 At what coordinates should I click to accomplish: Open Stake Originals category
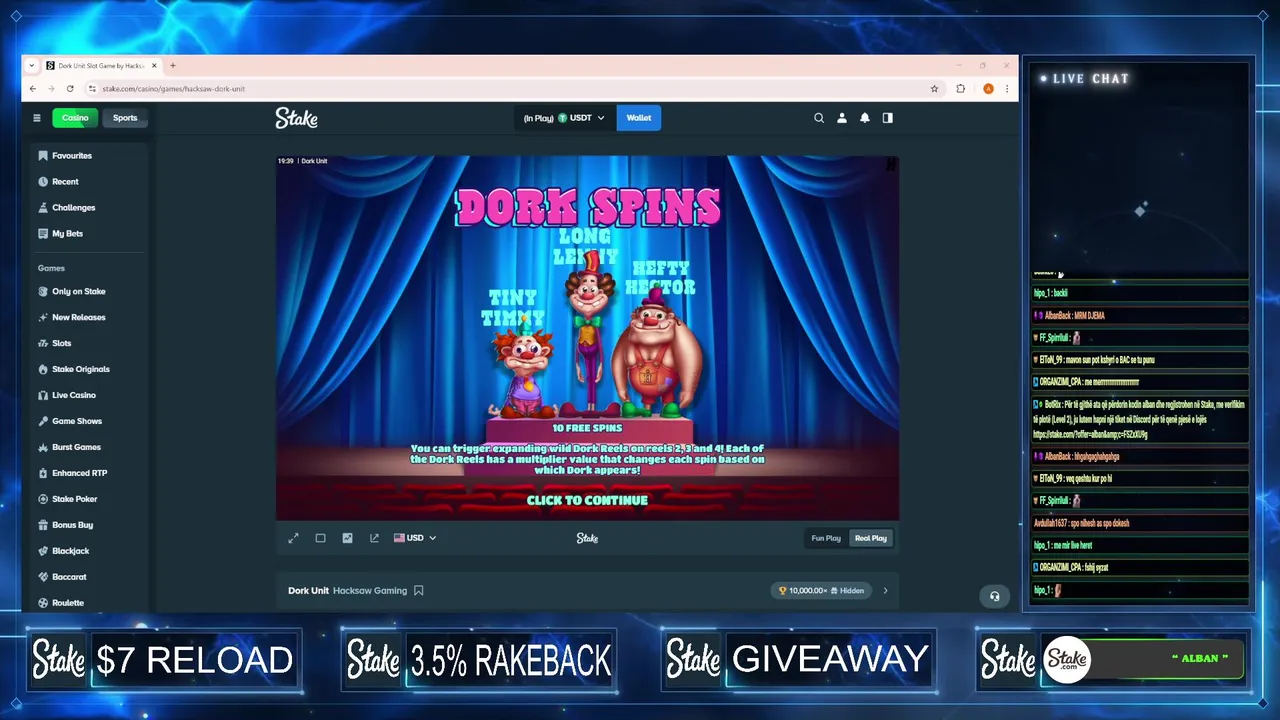(x=81, y=370)
